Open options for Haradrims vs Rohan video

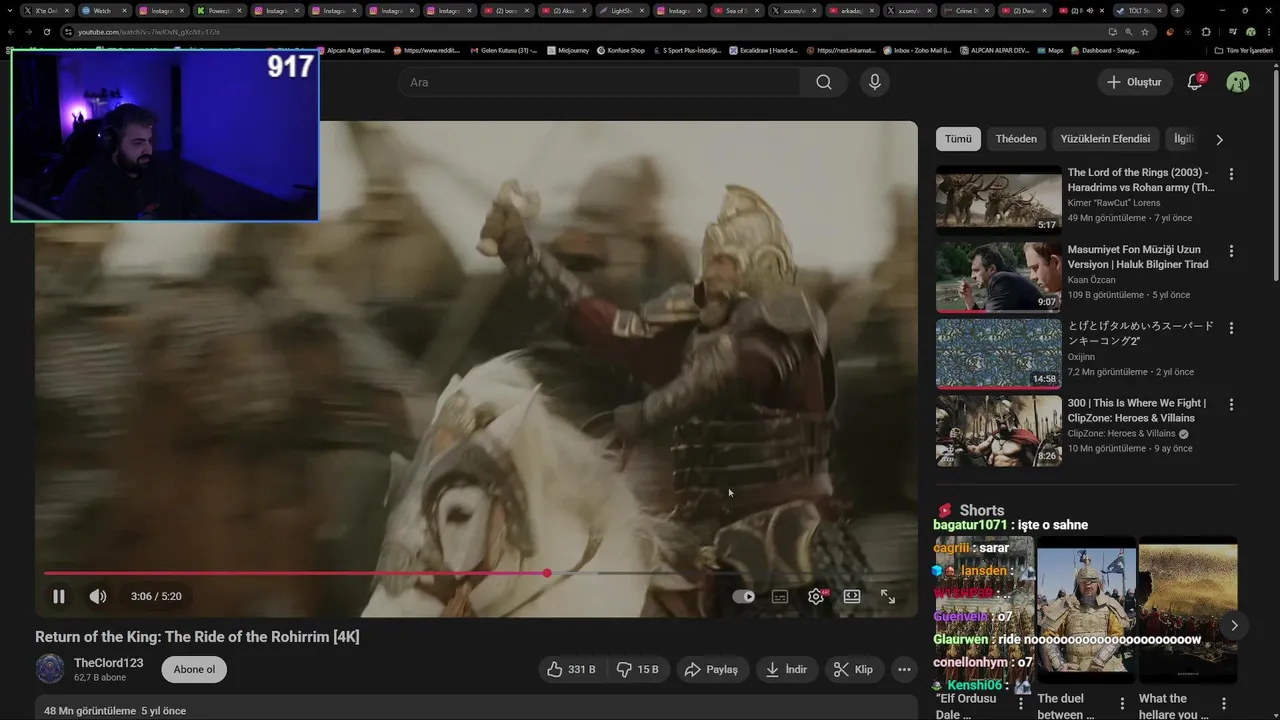(x=1231, y=174)
